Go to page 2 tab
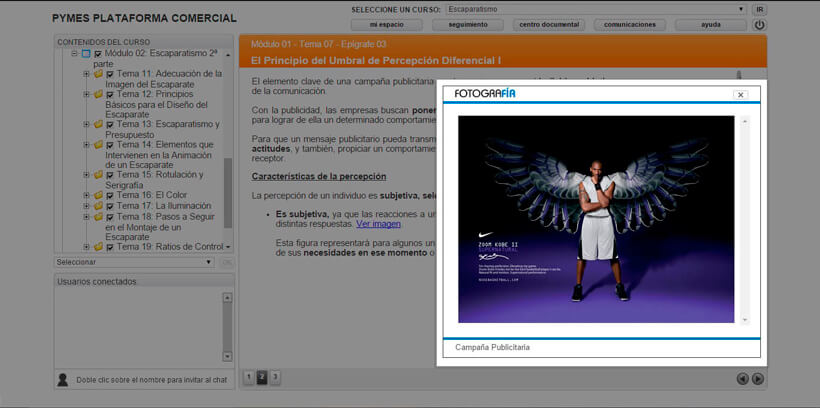This screenshot has height=408, width=820. [262, 377]
